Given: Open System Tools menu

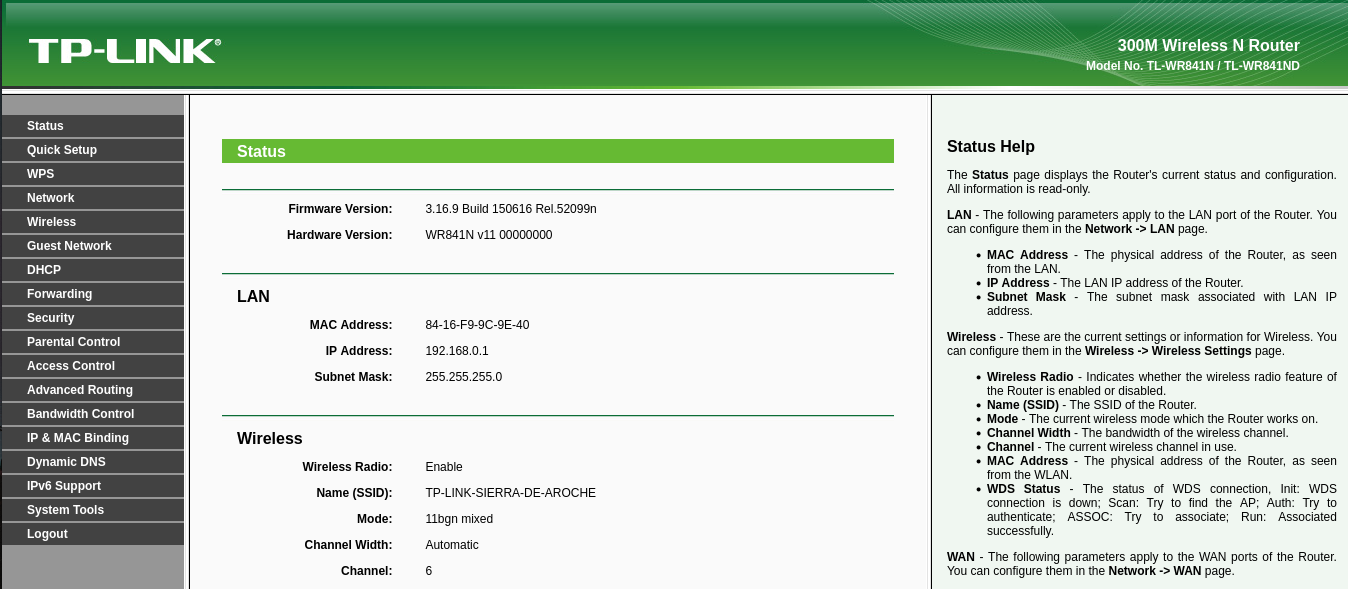Looking at the screenshot, I should pyautogui.click(x=93, y=510).
